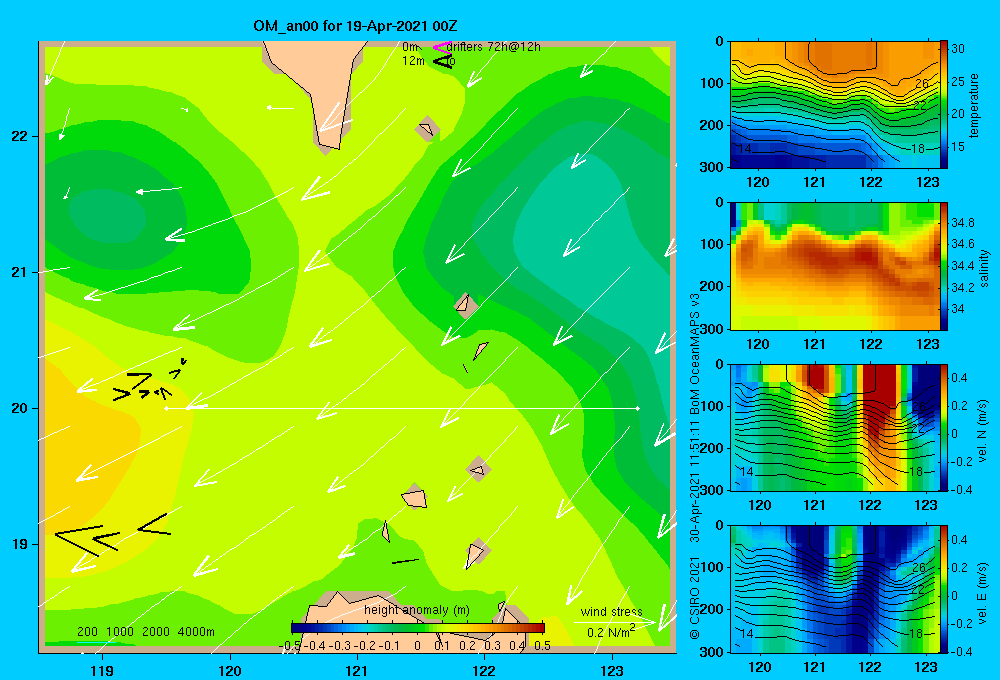Click the east endpoint of the 20N section line
The height and width of the screenshot is (680, 1000).
[637, 408]
